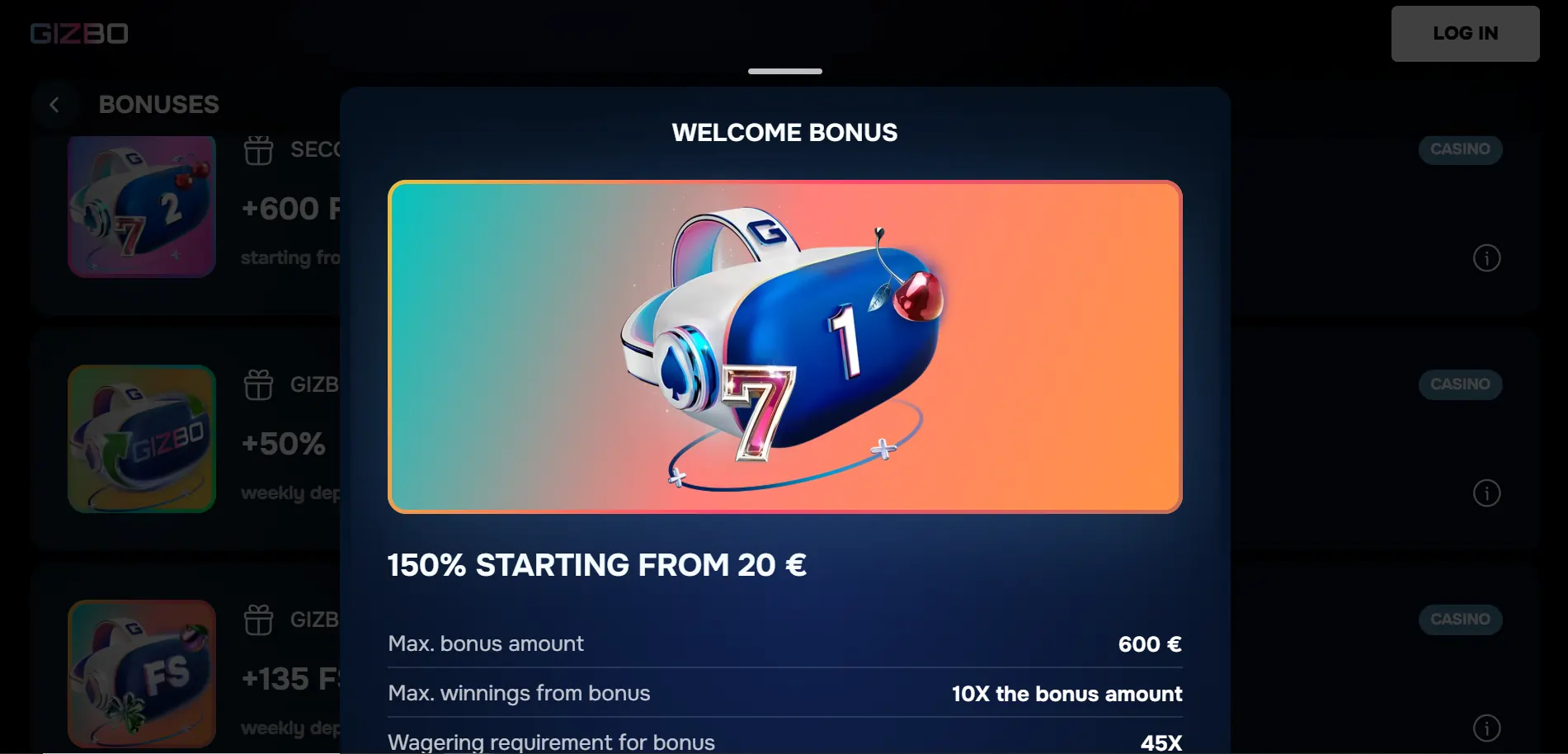Select the CASINO tag on +50% bonus
Image resolution: width=1568 pixels, height=754 pixels.
click(x=1460, y=384)
